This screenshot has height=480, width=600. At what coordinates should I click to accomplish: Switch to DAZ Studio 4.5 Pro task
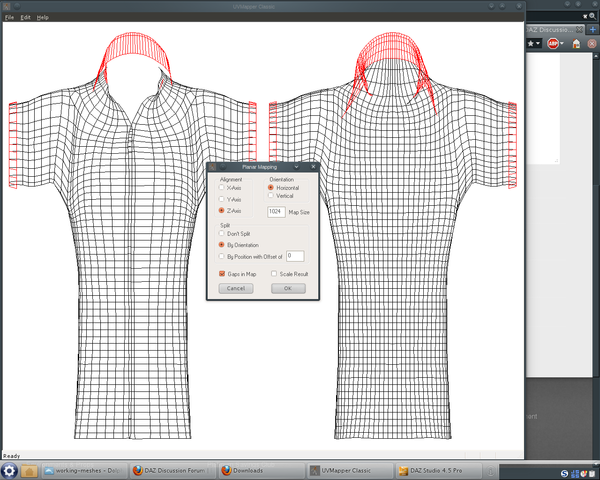point(439,470)
